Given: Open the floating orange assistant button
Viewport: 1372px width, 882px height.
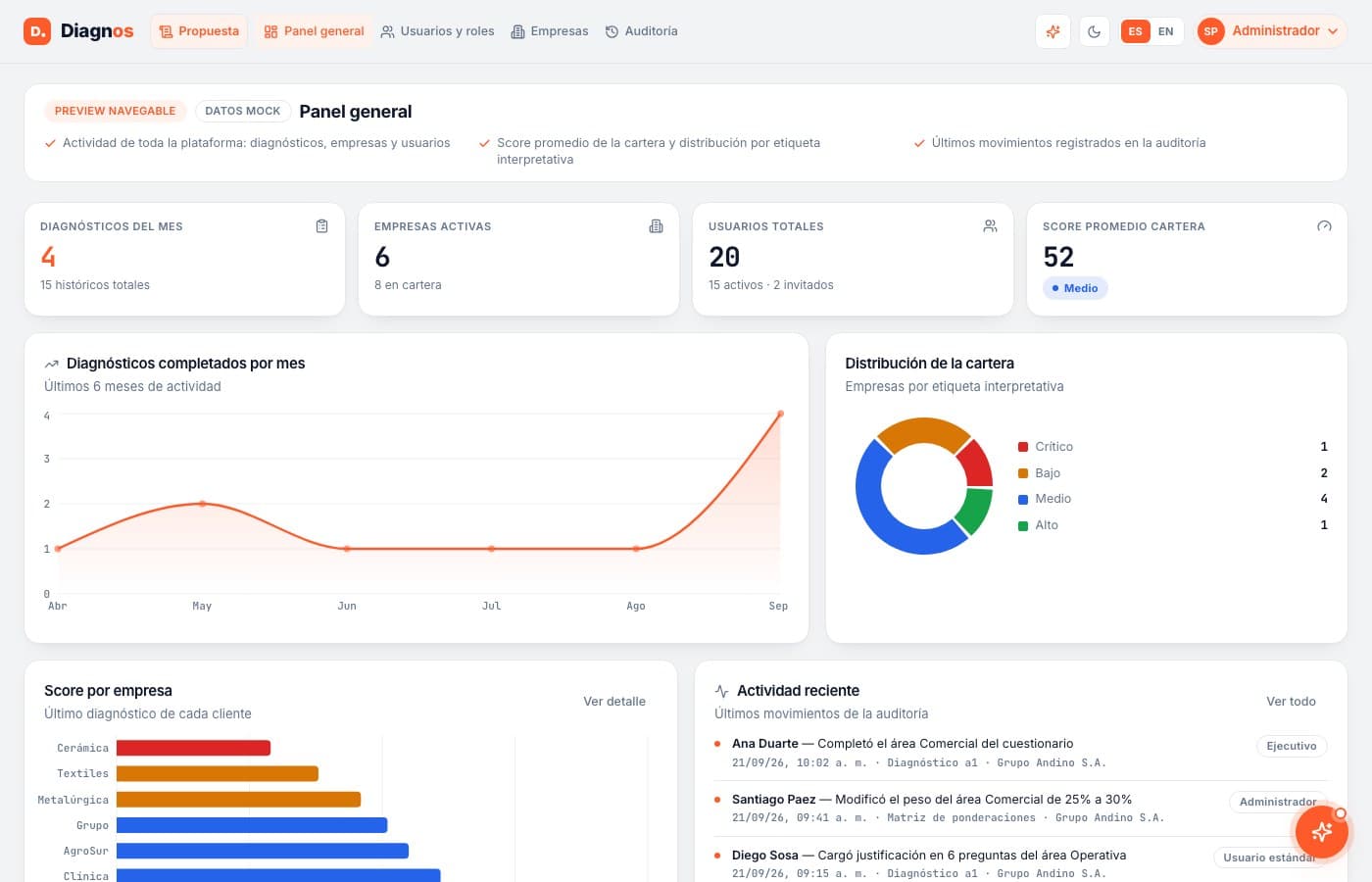Looking at the screenshot, I should [1322, 832].
